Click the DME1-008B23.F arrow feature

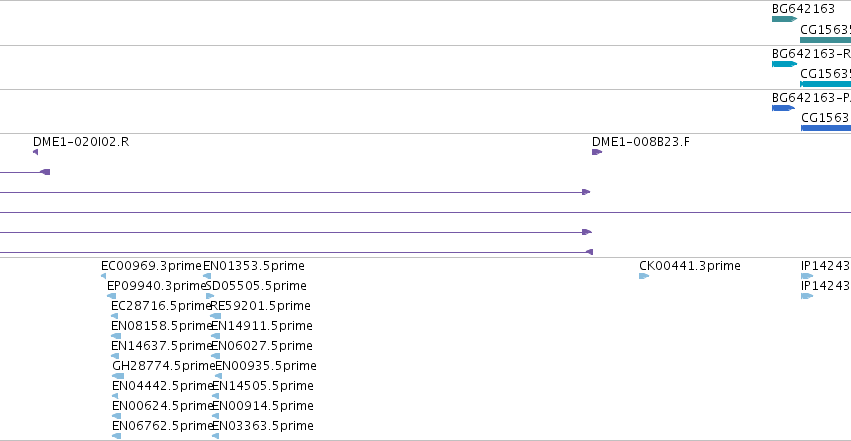pyautogui.click(x=597, y=152)
